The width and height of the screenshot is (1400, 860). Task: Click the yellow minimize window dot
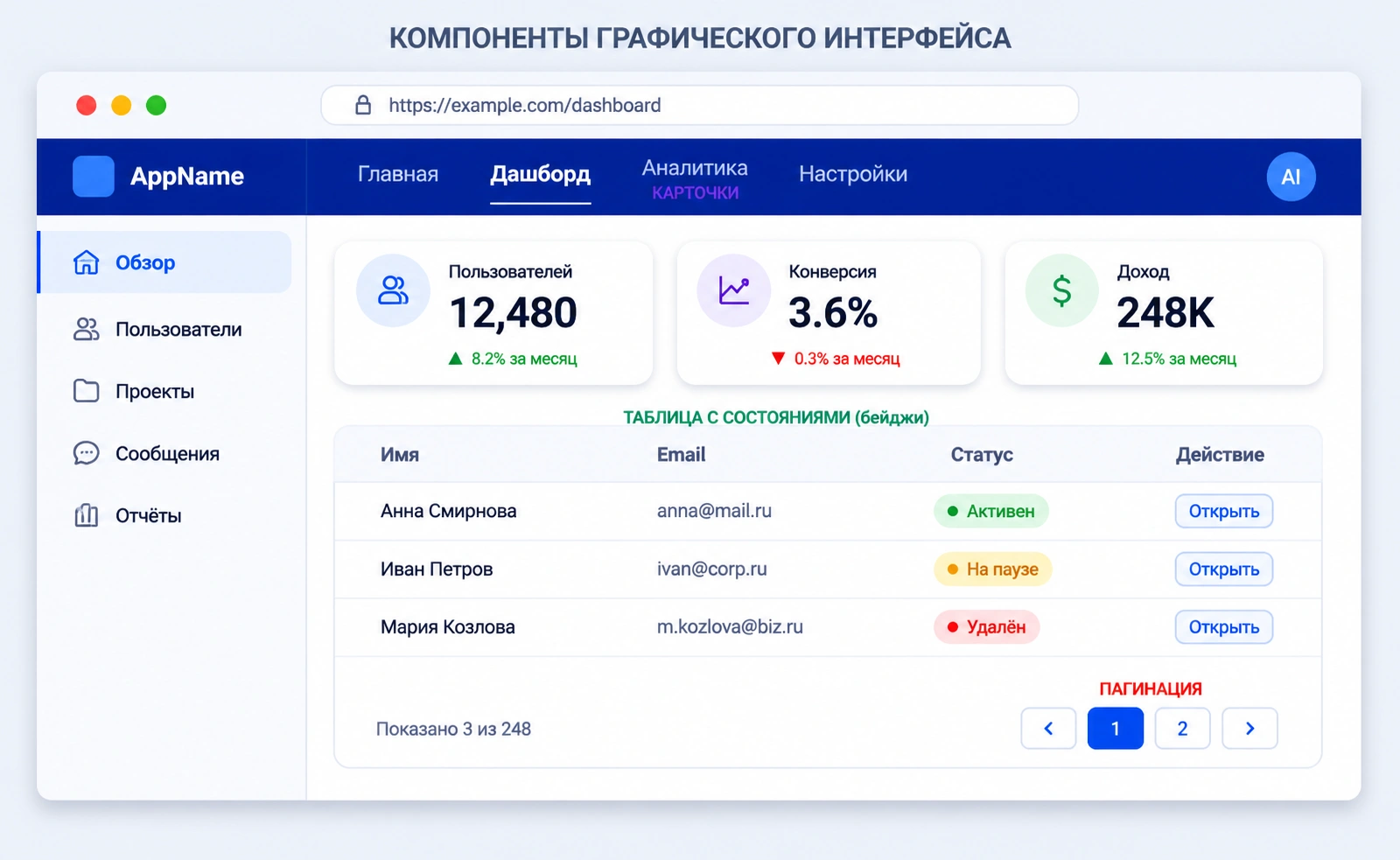tap(122, 105)
